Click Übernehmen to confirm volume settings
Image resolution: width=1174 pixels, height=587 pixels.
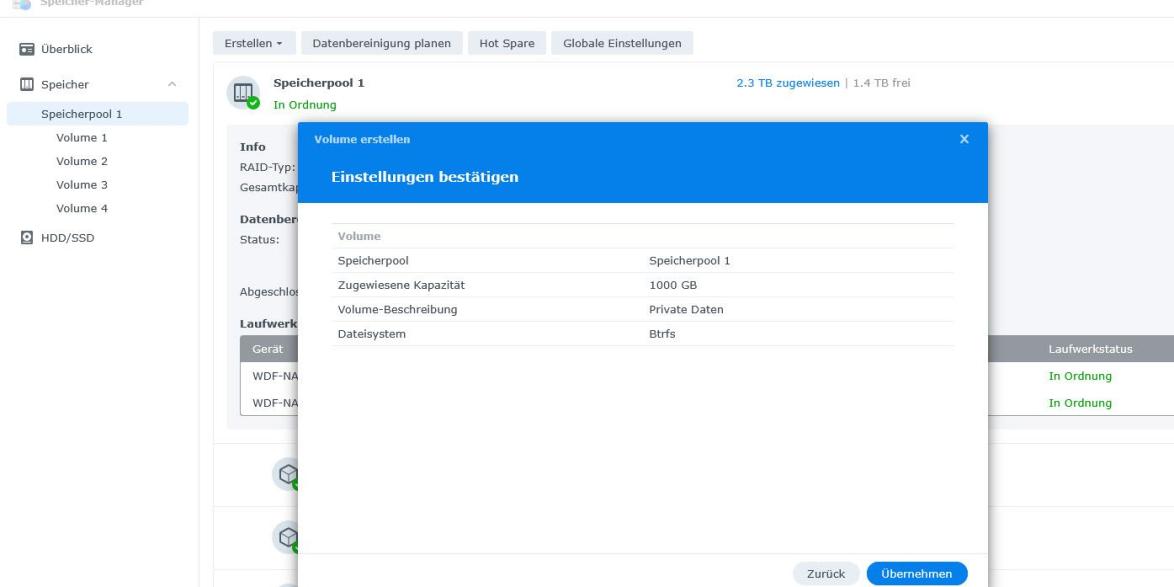[916, 573]
